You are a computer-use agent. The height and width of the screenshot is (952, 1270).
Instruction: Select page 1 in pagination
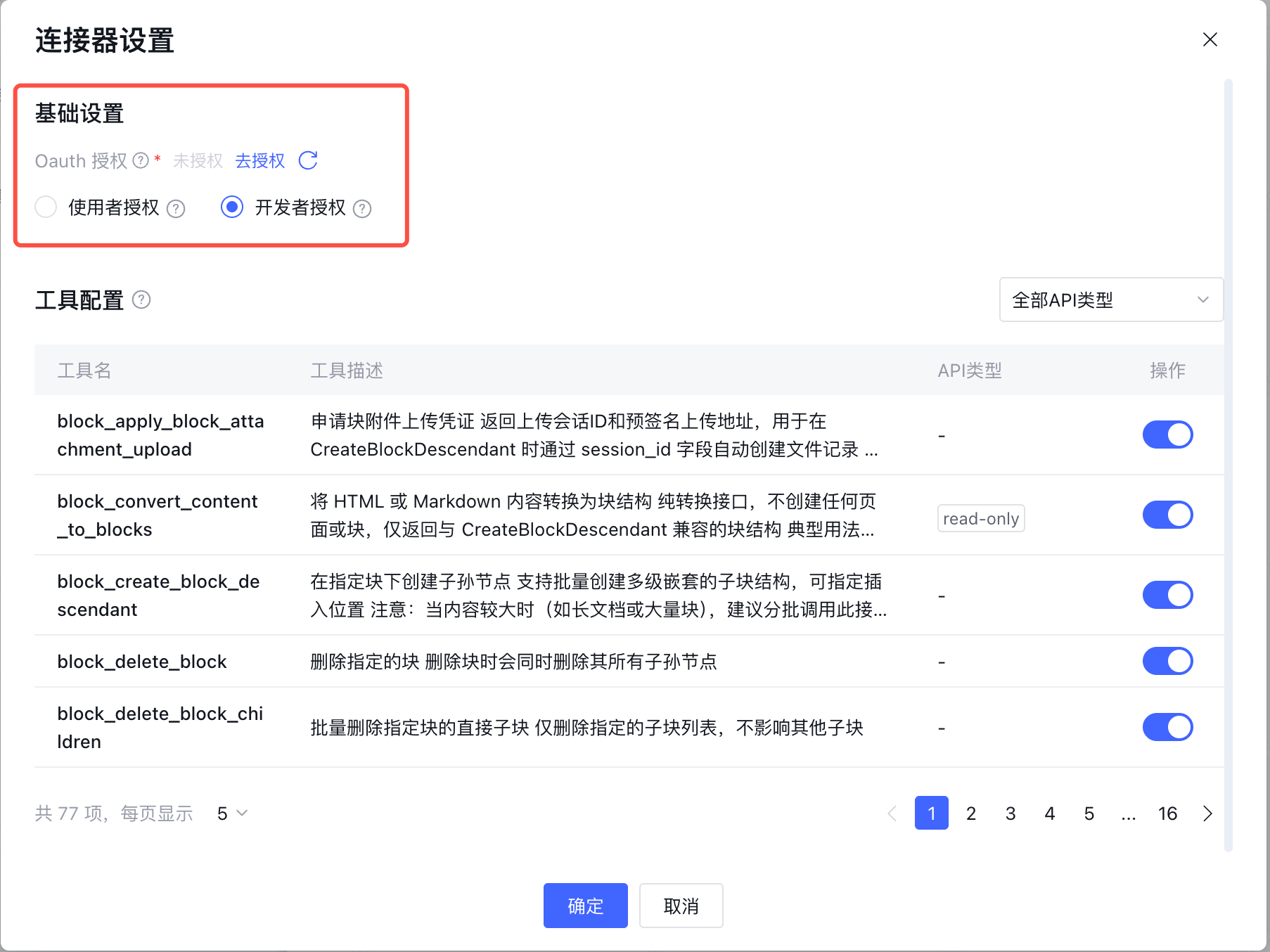932,813
